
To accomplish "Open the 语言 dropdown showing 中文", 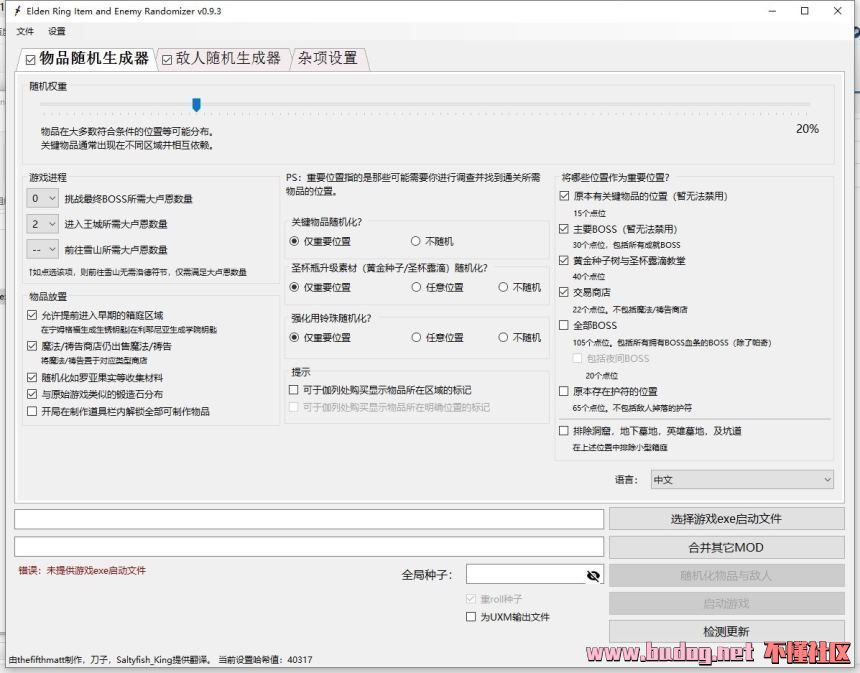I will [x=742, y=480].
